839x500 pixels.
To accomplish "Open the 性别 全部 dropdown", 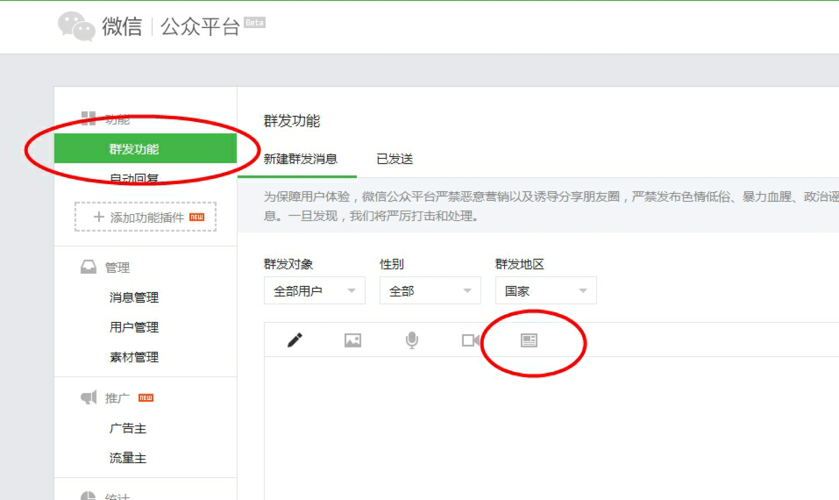I will pos(430,291).
